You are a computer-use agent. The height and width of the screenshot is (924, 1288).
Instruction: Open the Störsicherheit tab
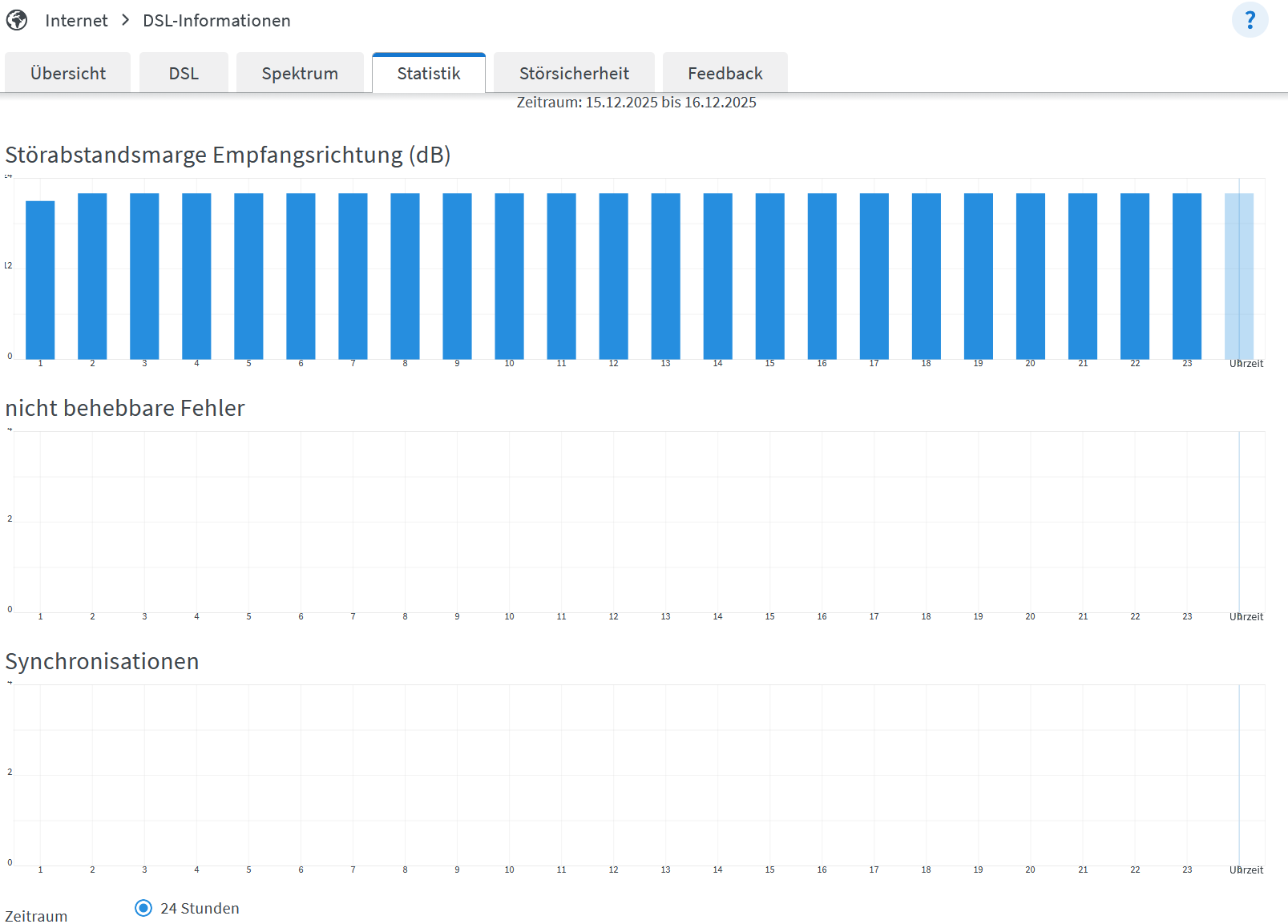[574, 73]
